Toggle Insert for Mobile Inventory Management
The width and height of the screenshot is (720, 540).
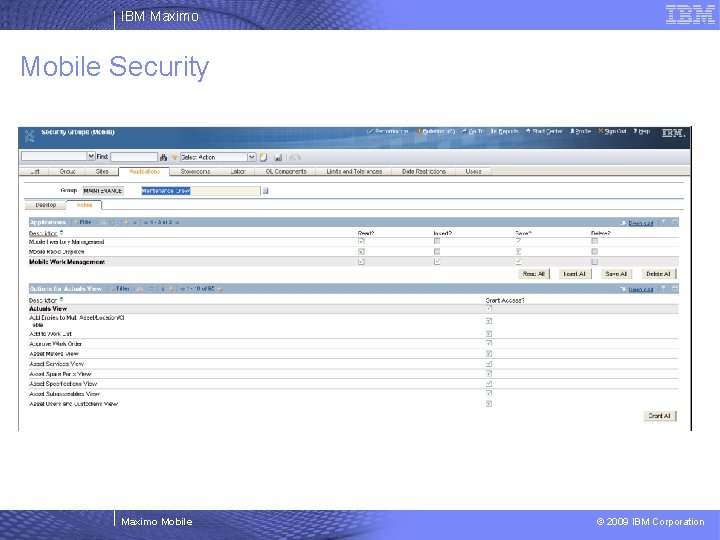point(437,241)
